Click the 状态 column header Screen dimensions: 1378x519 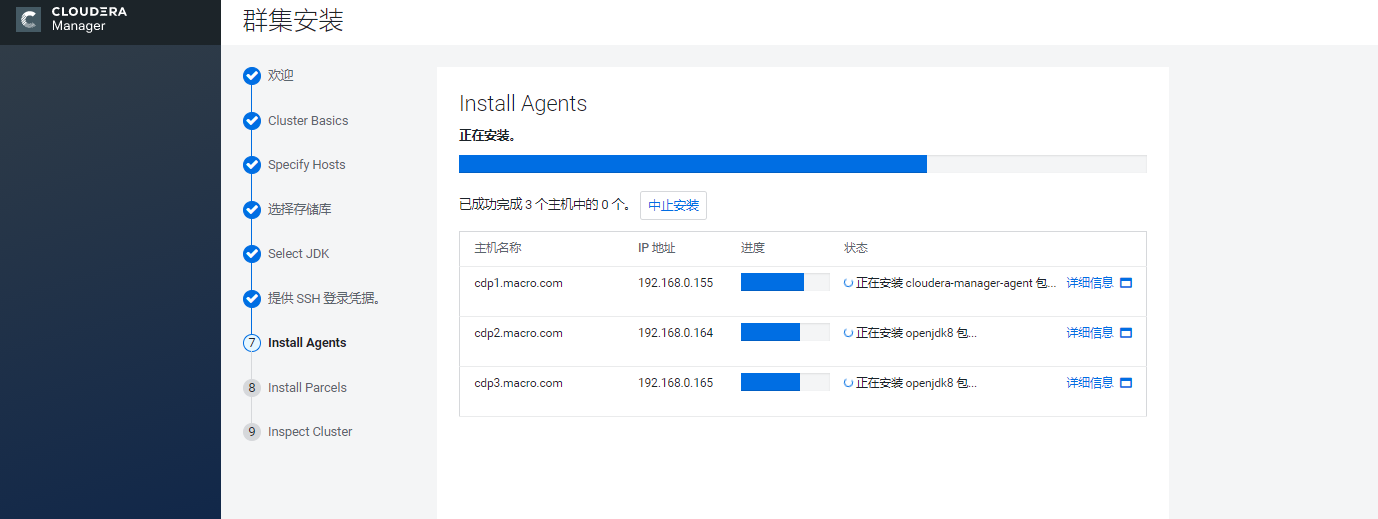click(x=856, y=248)
